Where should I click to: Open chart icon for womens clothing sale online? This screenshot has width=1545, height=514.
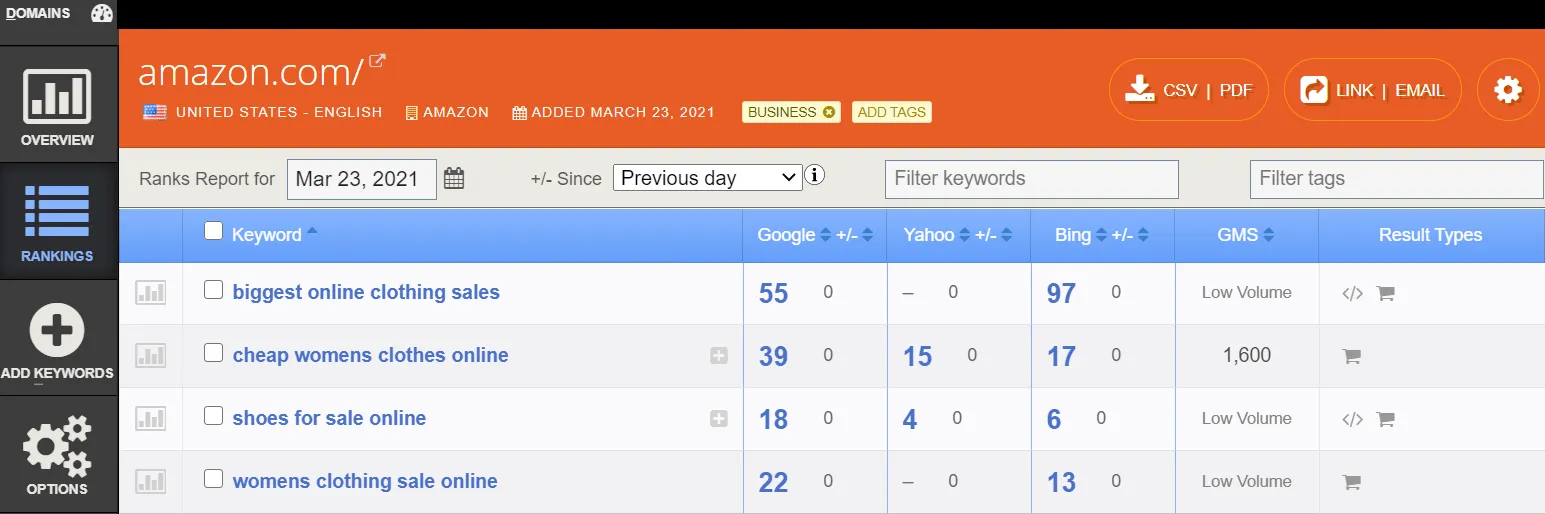click(150, 482)
